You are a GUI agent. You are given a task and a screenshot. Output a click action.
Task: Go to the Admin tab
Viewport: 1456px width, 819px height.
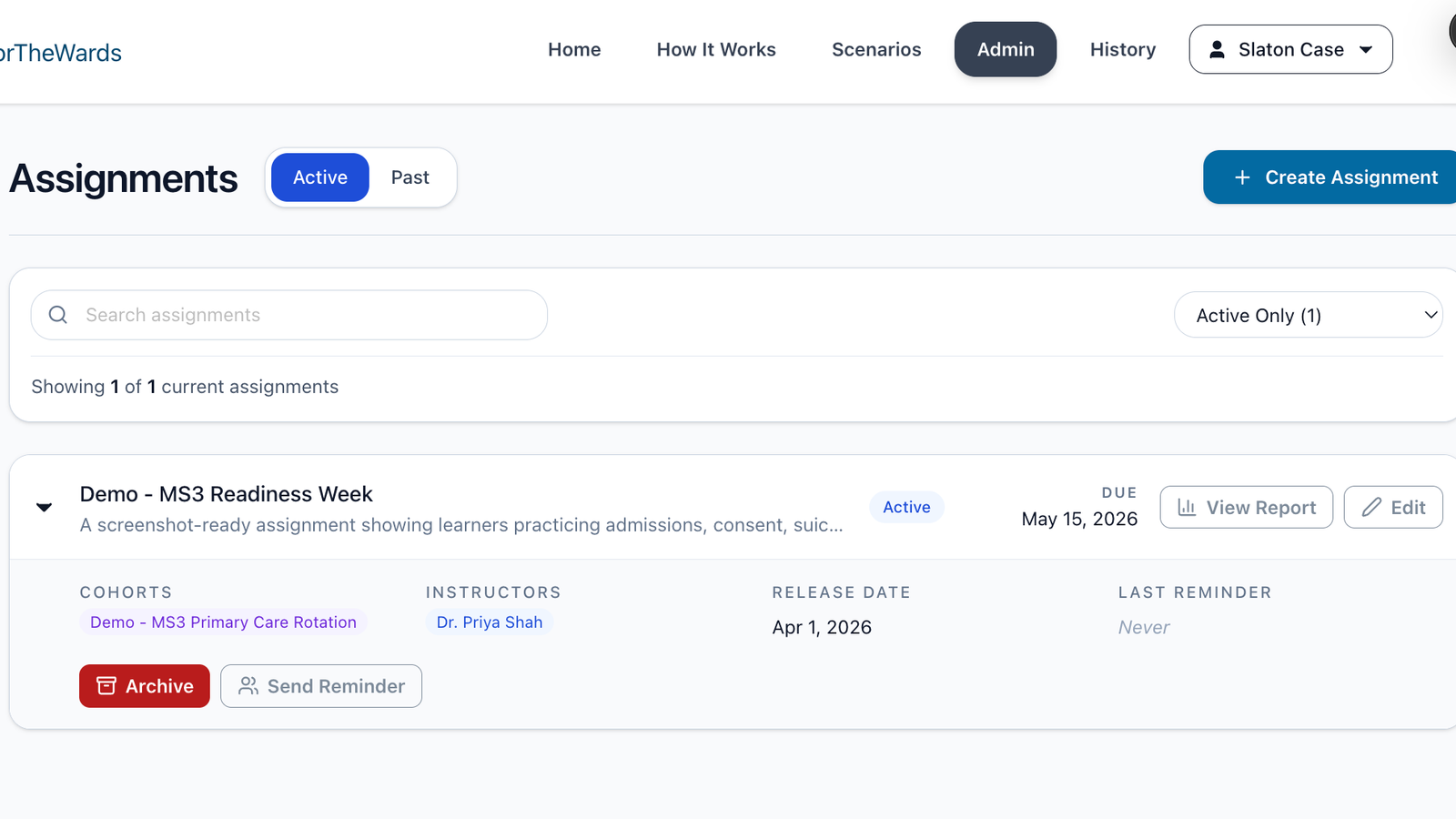1005,49
